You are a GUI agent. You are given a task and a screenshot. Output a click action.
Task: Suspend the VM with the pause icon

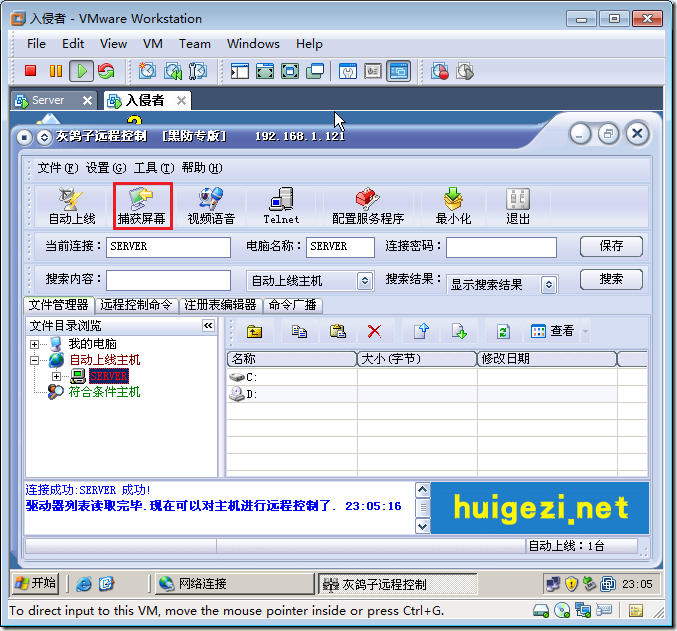[x=56, y=71]
